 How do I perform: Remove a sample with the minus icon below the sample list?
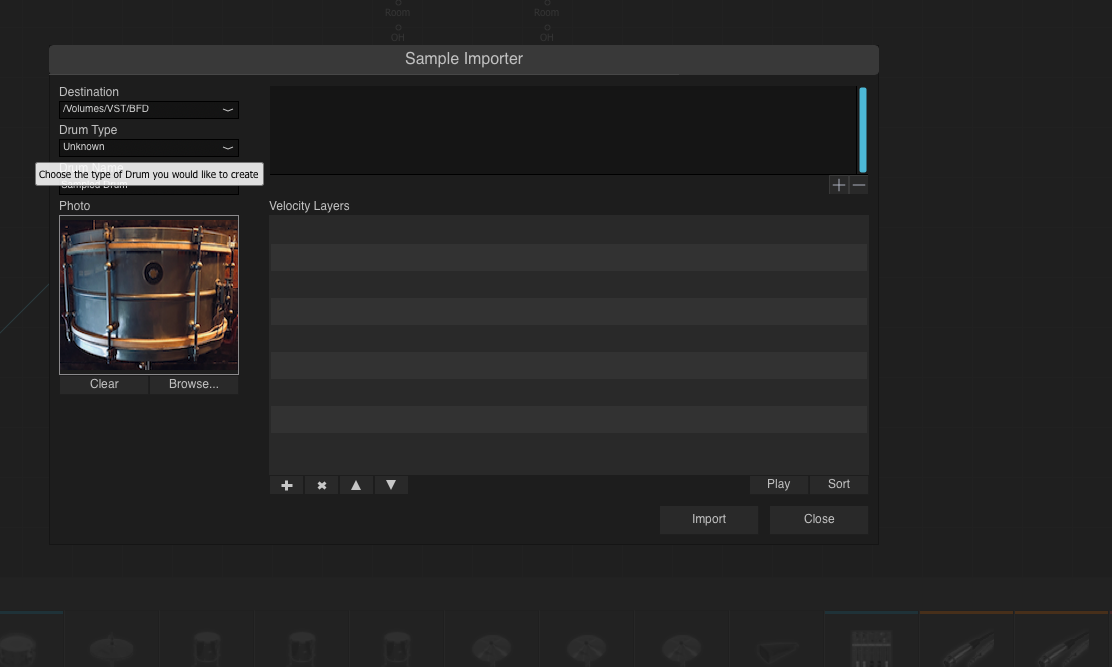point(859,185)
